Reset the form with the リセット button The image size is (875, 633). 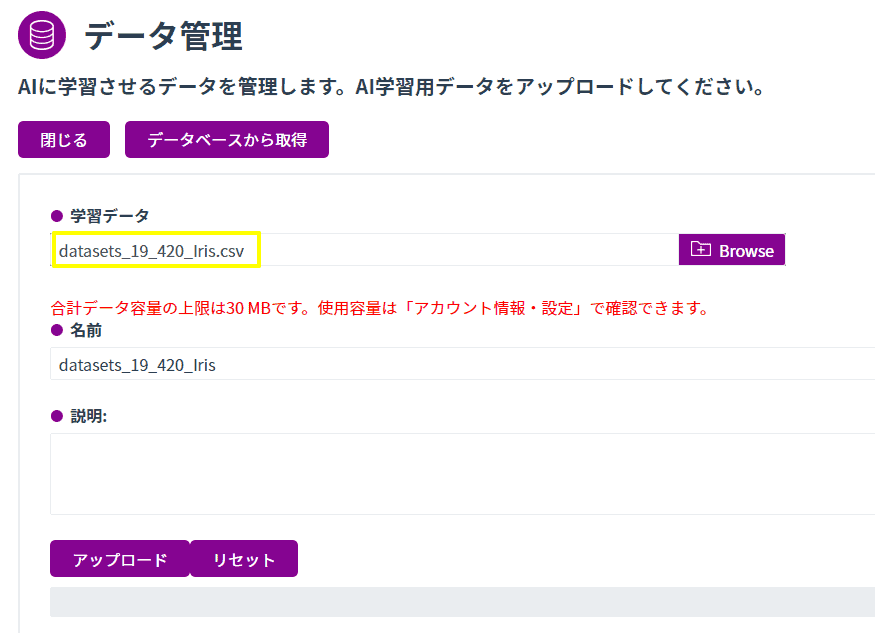[x=244, y=559]
